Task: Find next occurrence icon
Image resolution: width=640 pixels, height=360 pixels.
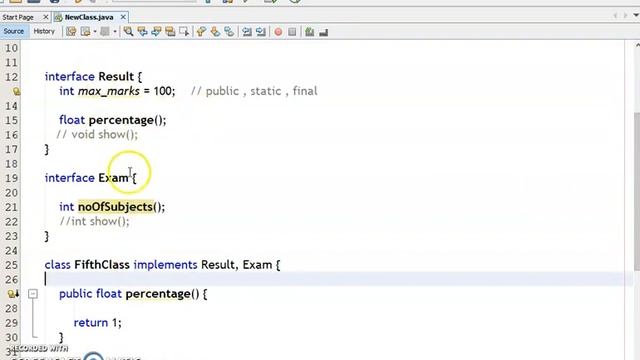Action: pyautogui.click(x=156, y=32)
